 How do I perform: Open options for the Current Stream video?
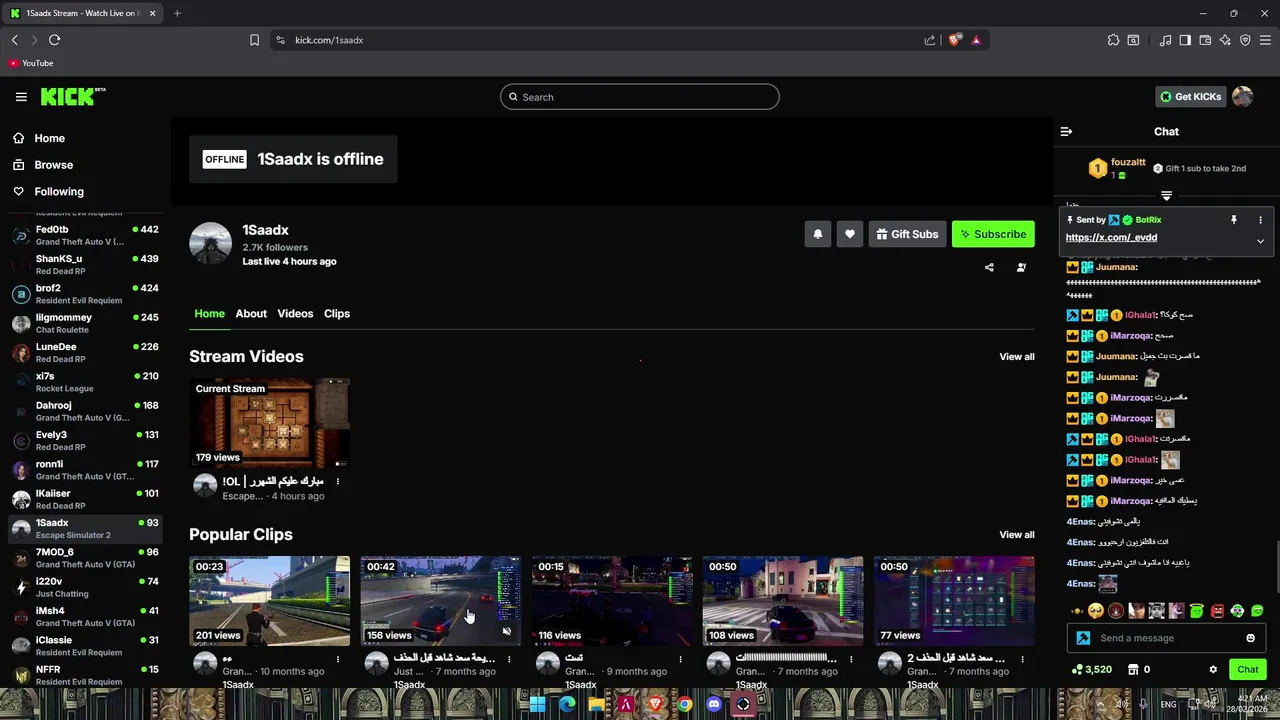click(338, 482)
